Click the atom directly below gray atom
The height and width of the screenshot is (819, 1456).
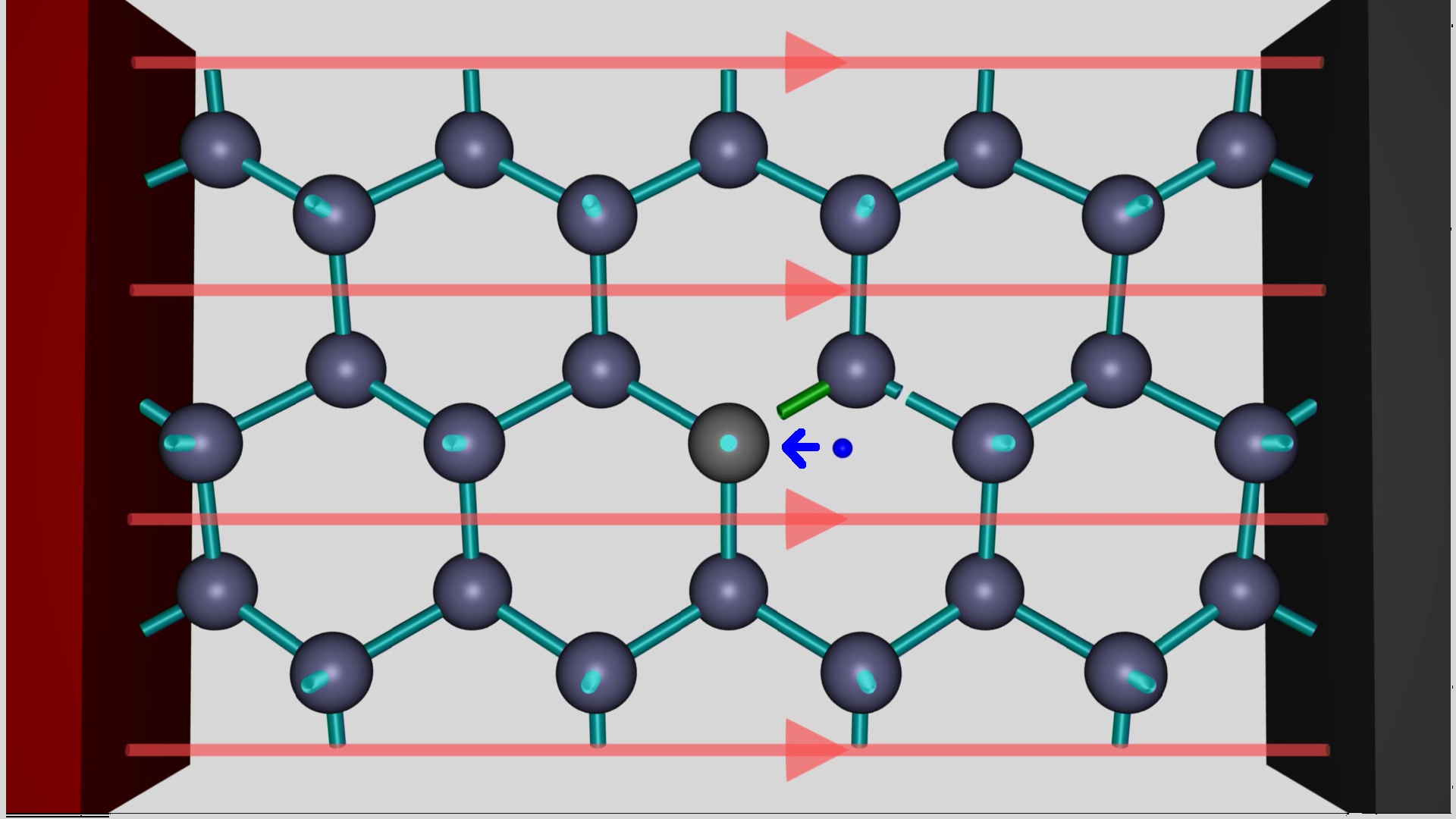(x=729, y=591)
